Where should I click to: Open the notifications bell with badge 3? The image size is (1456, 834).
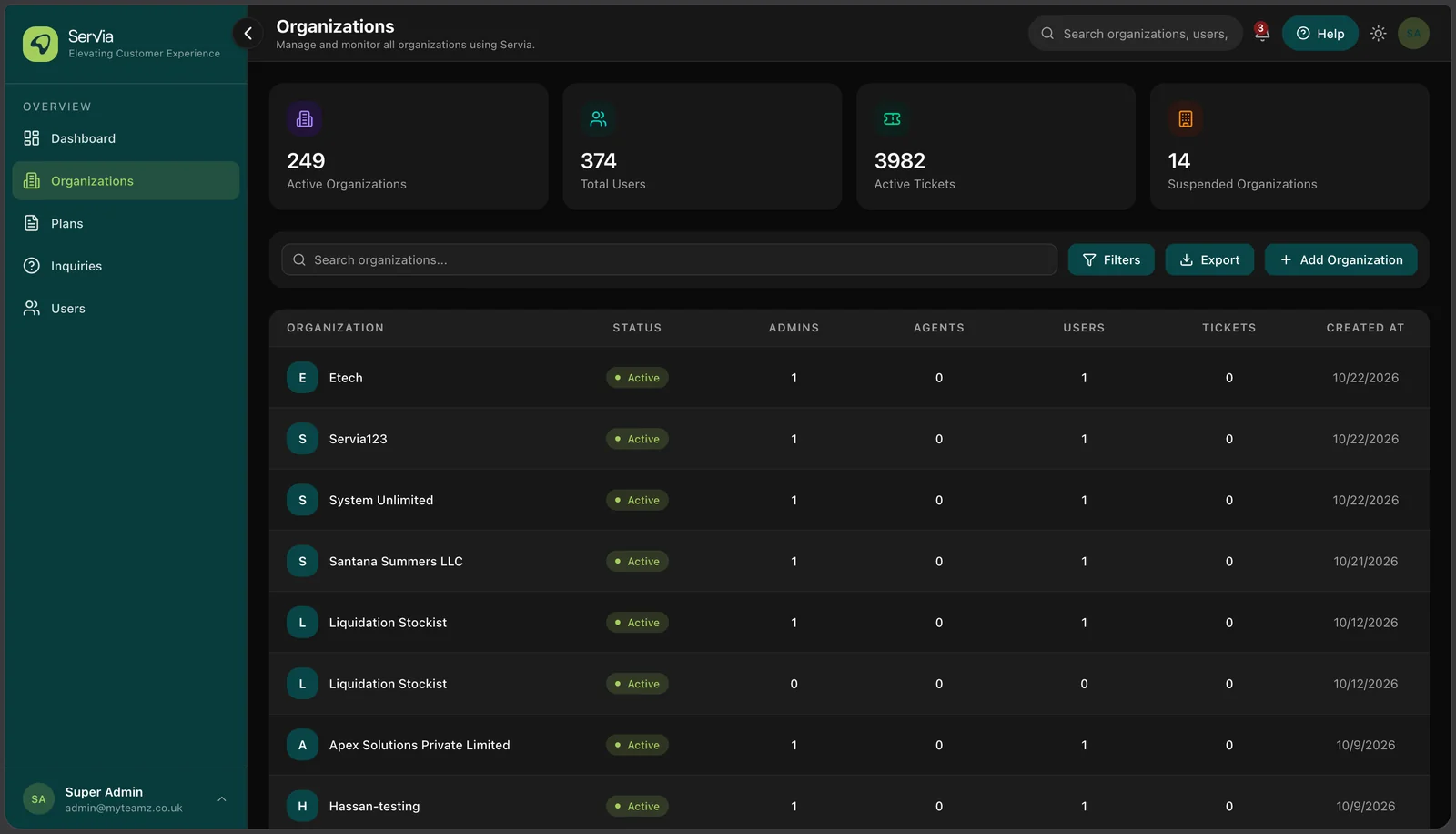(x=1261, y=34)
